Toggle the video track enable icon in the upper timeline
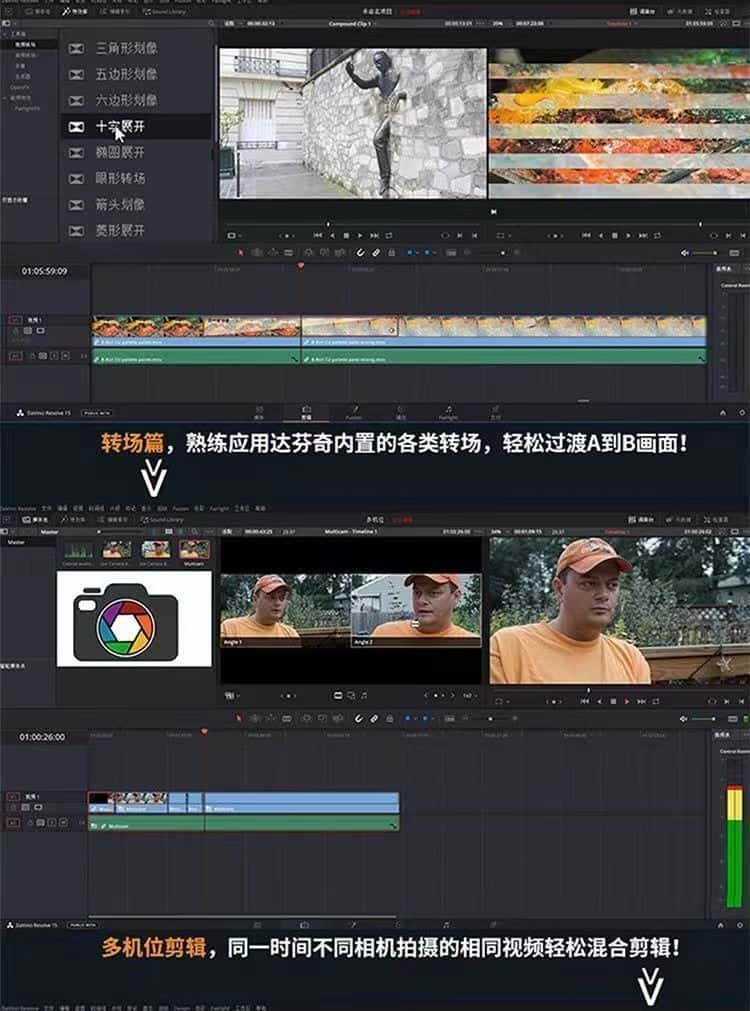This screenshot has width=750, height=1011. pyautogui.click(x=40, y=331)
